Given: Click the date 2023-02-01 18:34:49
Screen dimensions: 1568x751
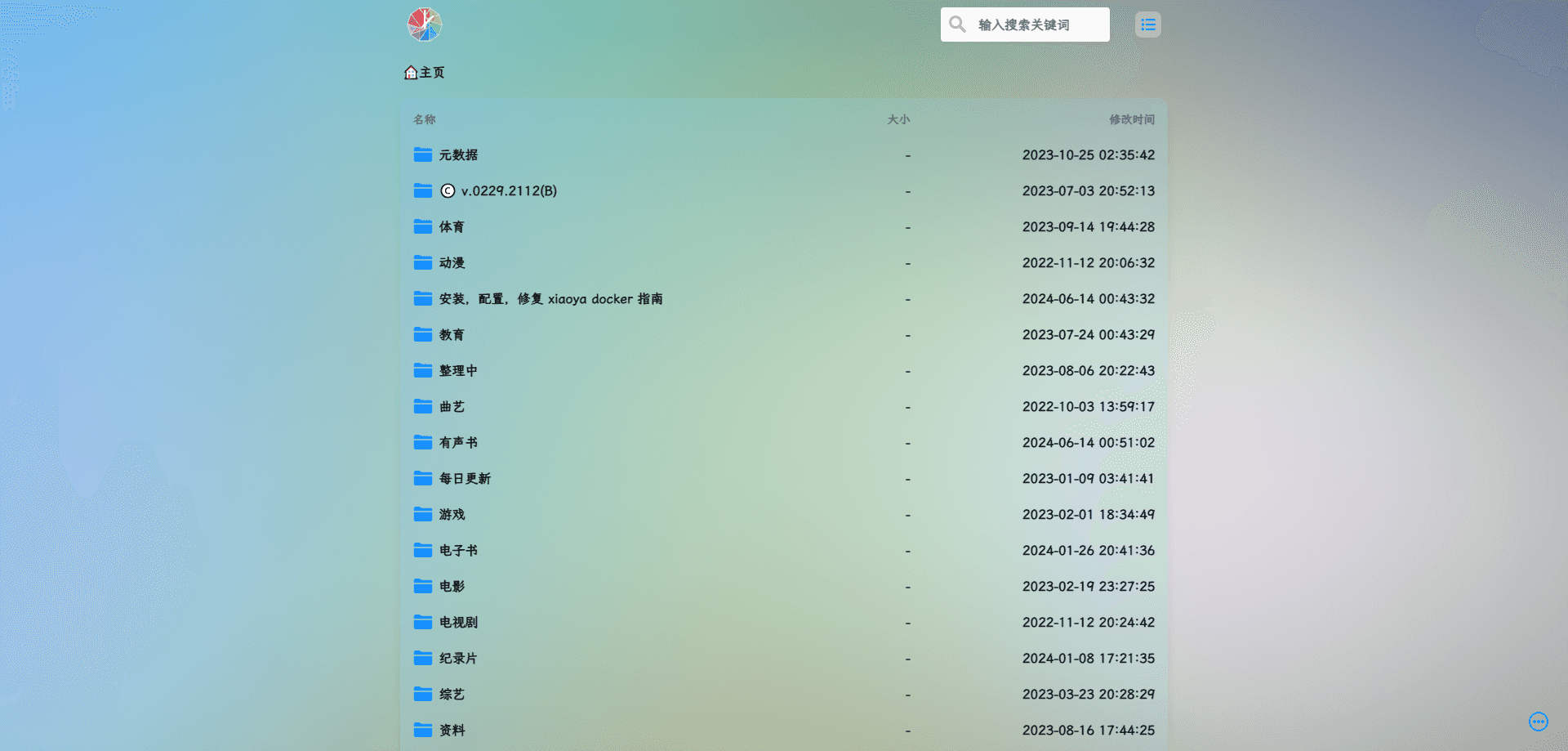Looking at the screenshot, I should (1089, 514).
